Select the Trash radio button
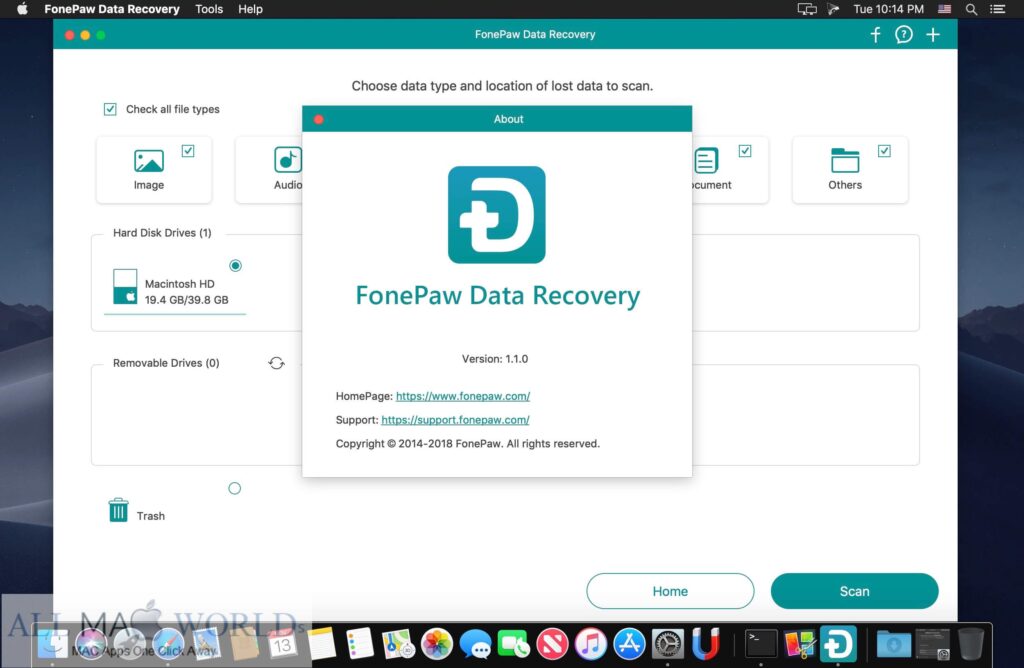 [x=234, y=488]
